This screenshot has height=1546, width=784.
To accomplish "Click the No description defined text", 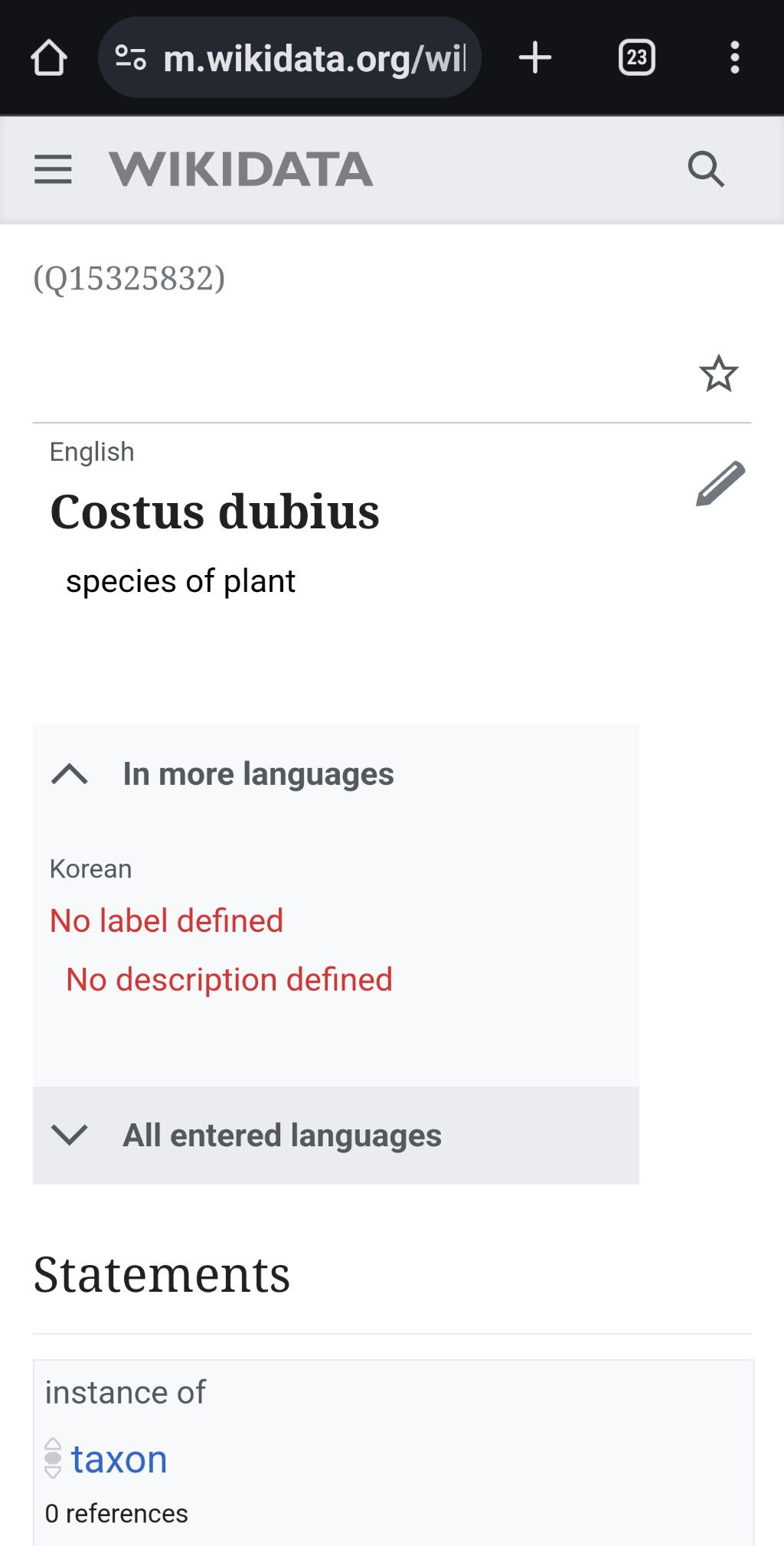I will (229, 979).
